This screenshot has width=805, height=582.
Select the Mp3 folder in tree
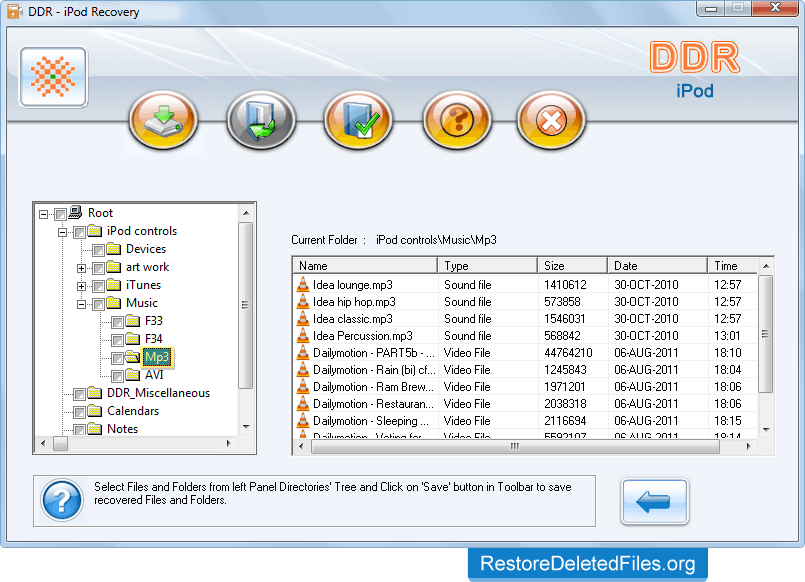157,357
